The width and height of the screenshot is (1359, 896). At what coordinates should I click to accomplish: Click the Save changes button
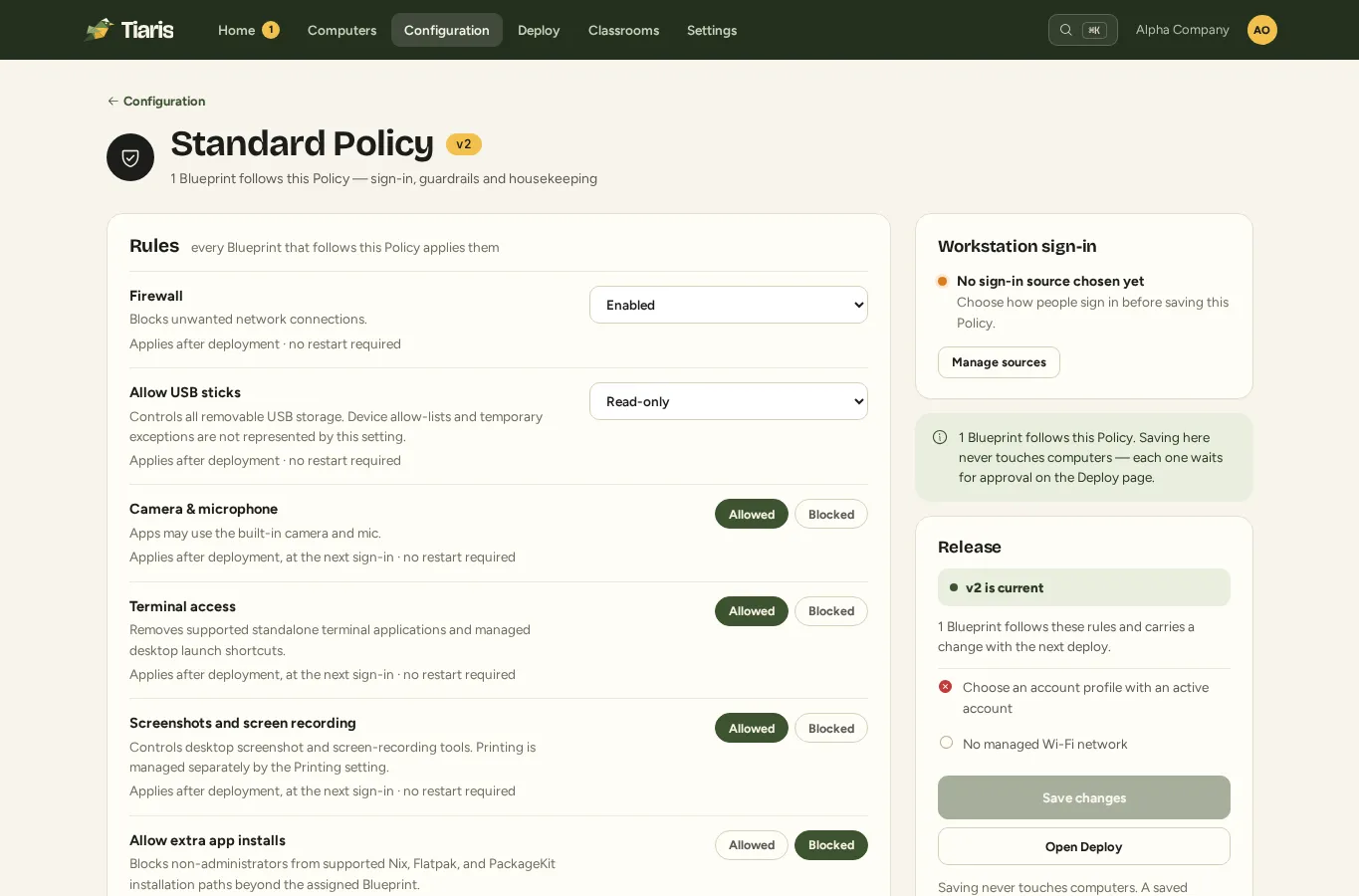(1084, 797)
